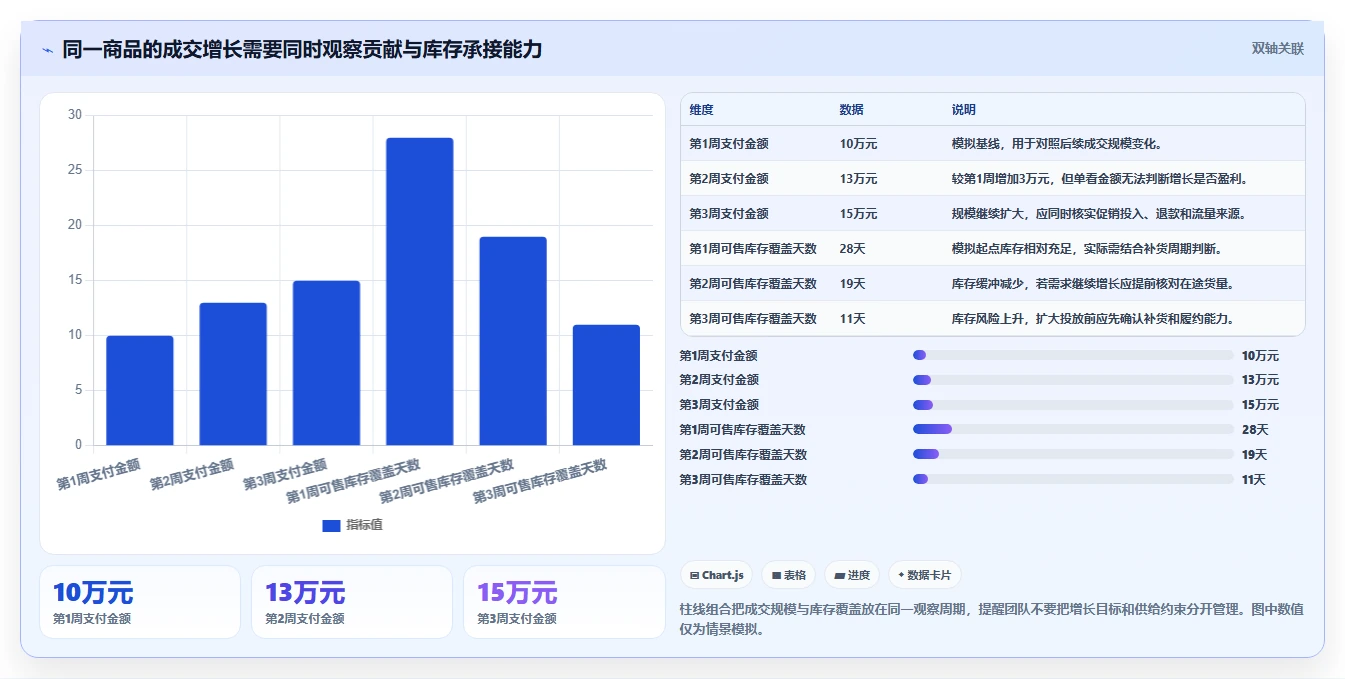Click the 指标值 legend label
The width and height of the screenshot is (1345, 679).
(x=364, y=525)
